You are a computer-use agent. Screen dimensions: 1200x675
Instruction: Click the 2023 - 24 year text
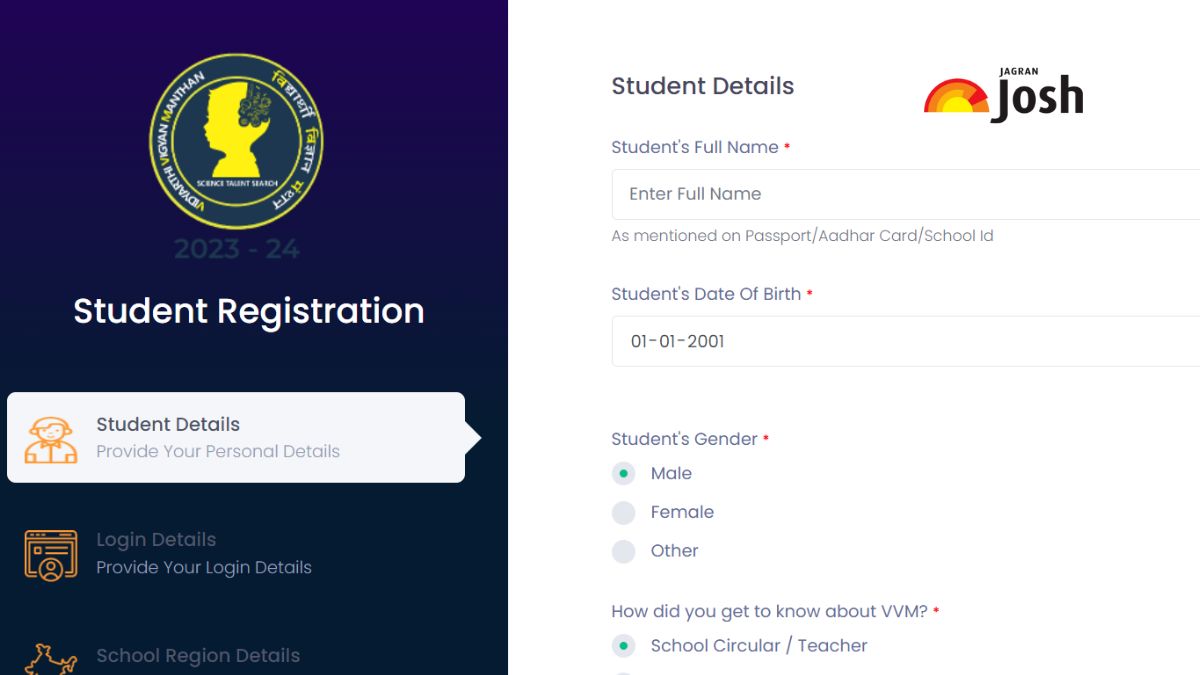click(237, 249)
